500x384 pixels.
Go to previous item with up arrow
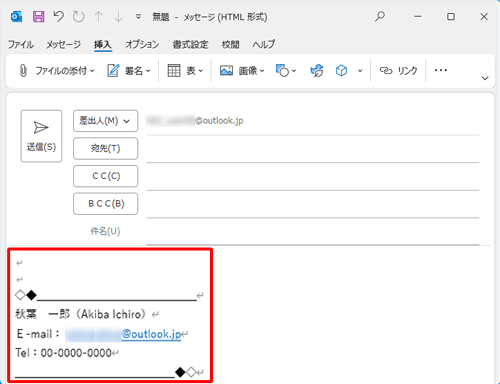(98, 16)
